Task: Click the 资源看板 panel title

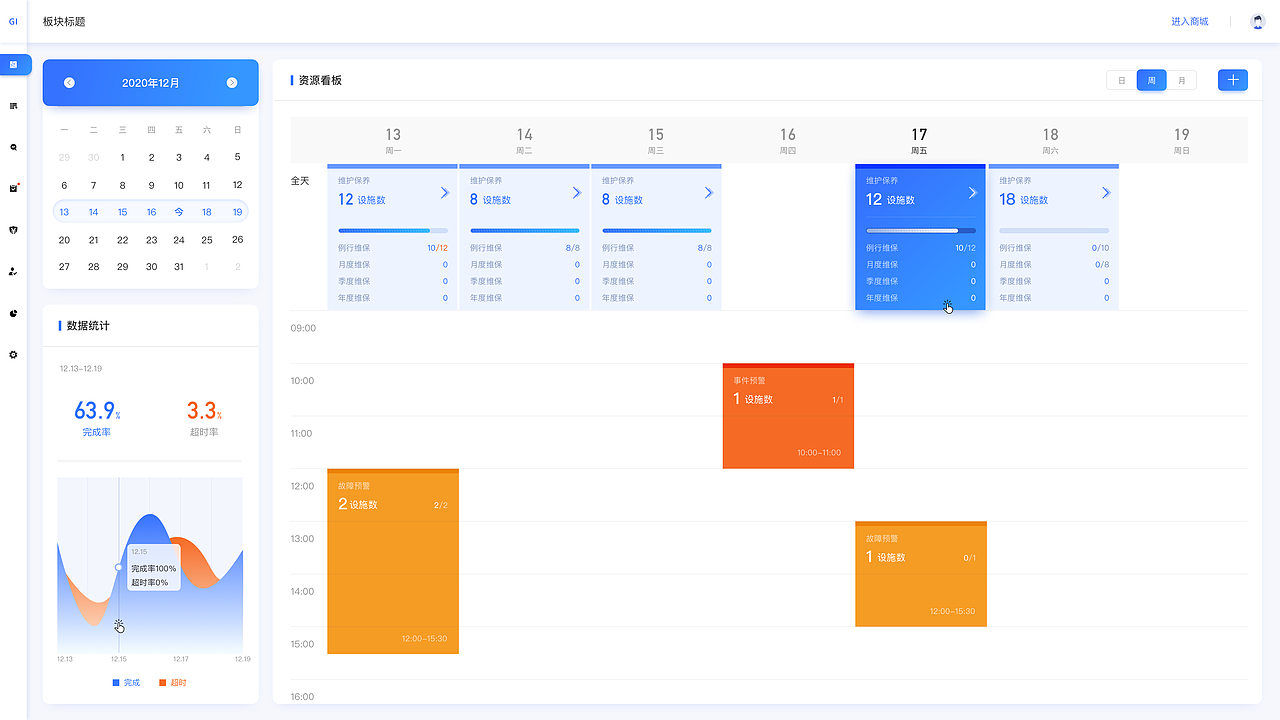Action: click(x=320, y=80)
